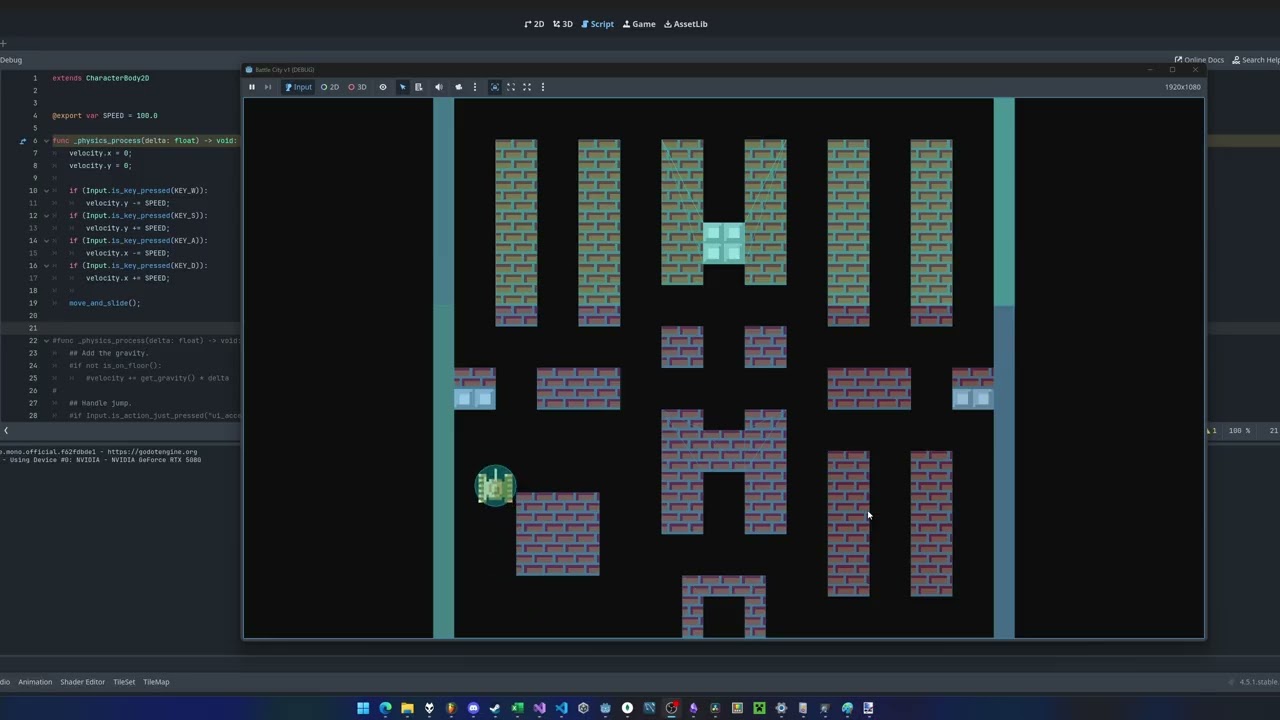Mute the game audio speaker icon
1280x720 pixels.
coord(438,87)
